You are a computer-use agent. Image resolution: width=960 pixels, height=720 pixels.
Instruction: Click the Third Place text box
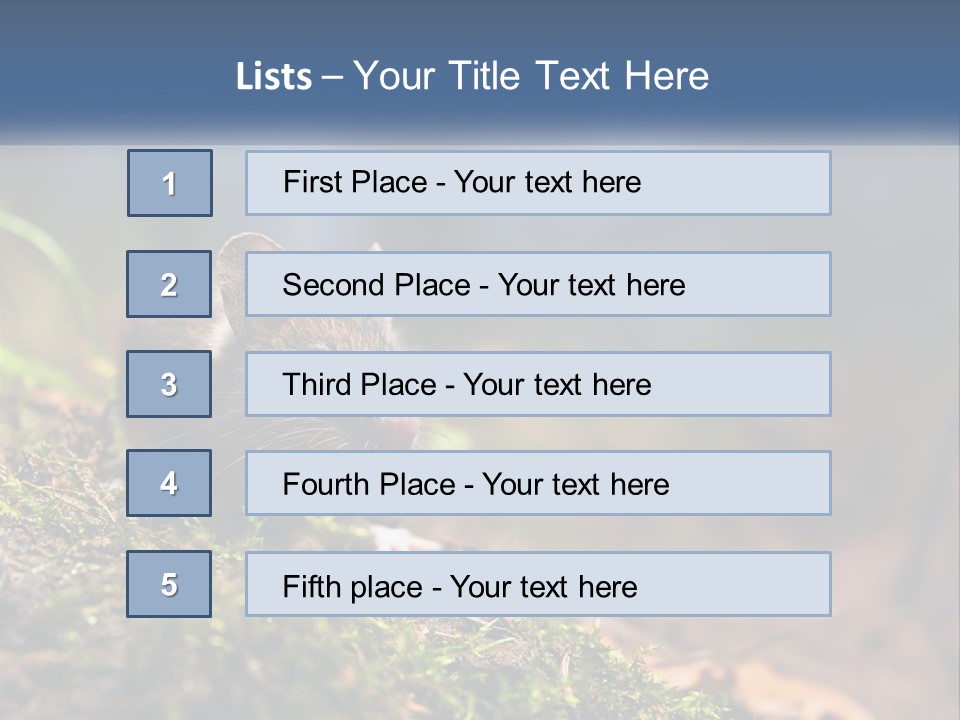click(538, 384)
